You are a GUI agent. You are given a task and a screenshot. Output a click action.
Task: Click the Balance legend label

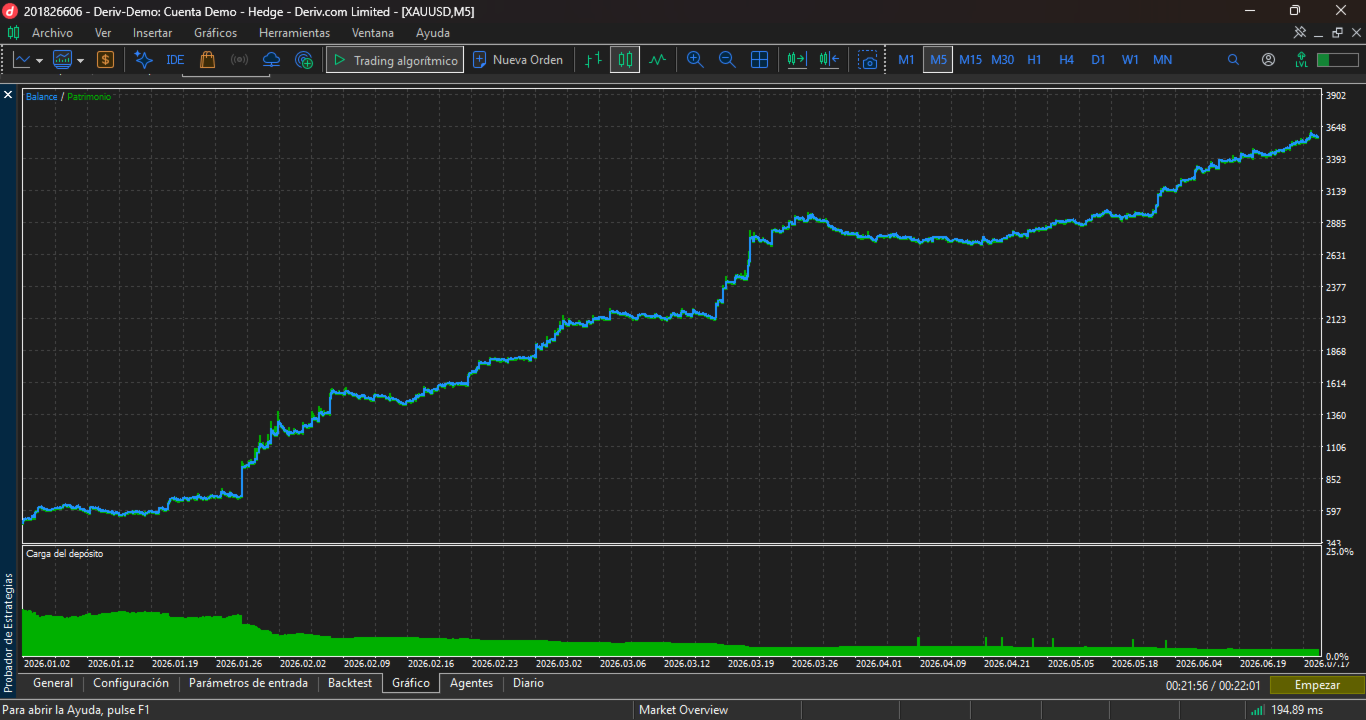pos(42,97)
